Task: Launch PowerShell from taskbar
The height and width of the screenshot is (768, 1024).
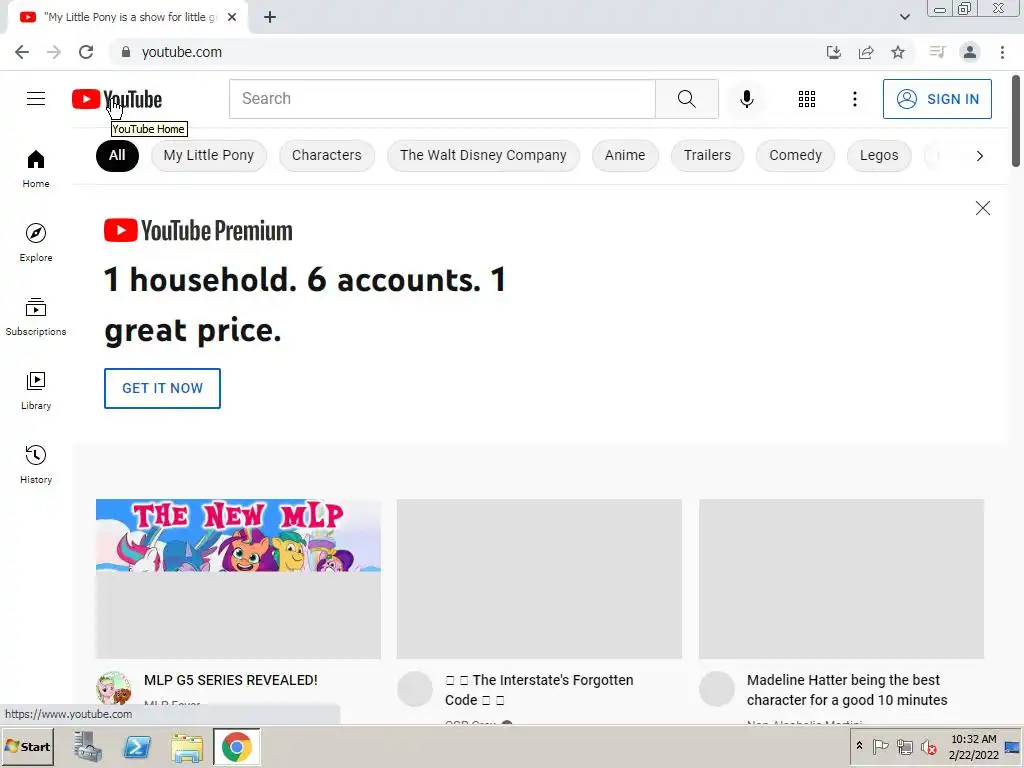Action: (137, 746)
